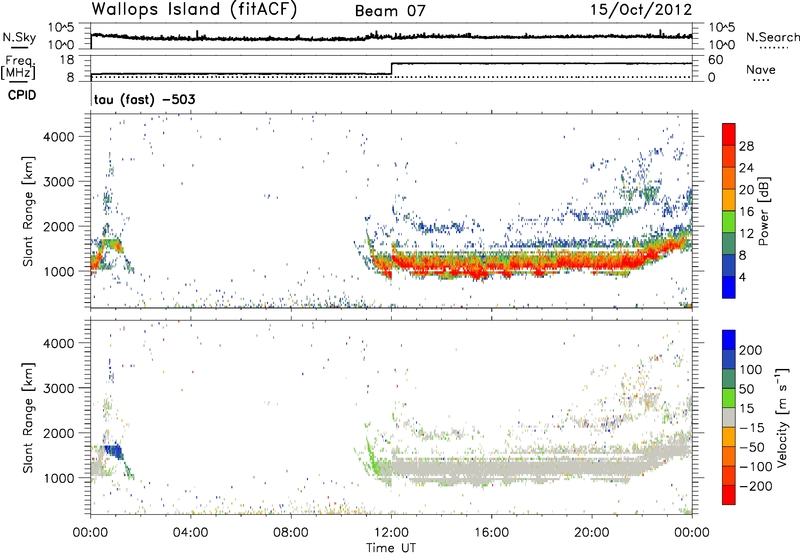Click the '16' power colorbar label

coord(746,212)
